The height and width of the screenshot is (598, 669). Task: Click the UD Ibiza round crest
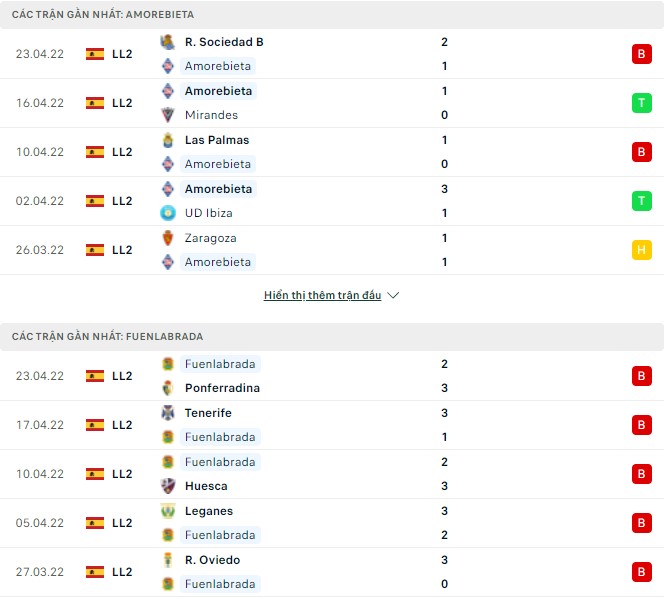click(x=168, y=213)
